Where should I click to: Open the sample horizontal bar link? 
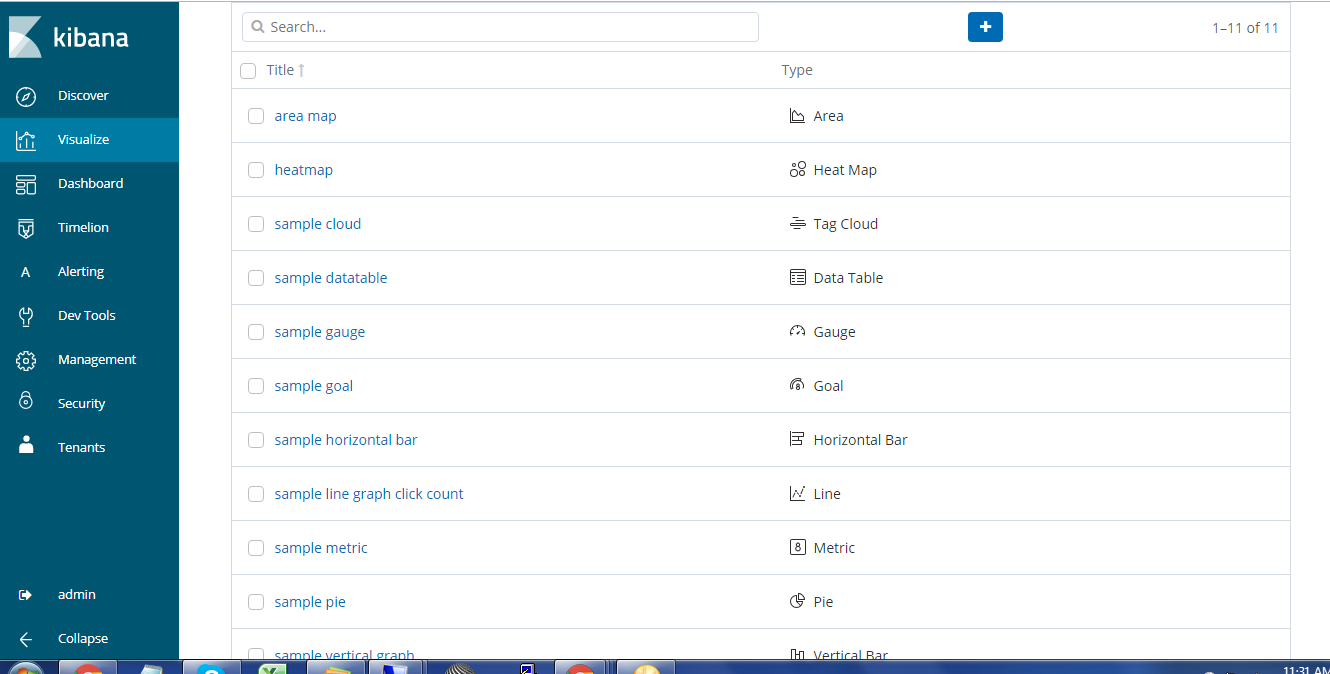[346, 440]
